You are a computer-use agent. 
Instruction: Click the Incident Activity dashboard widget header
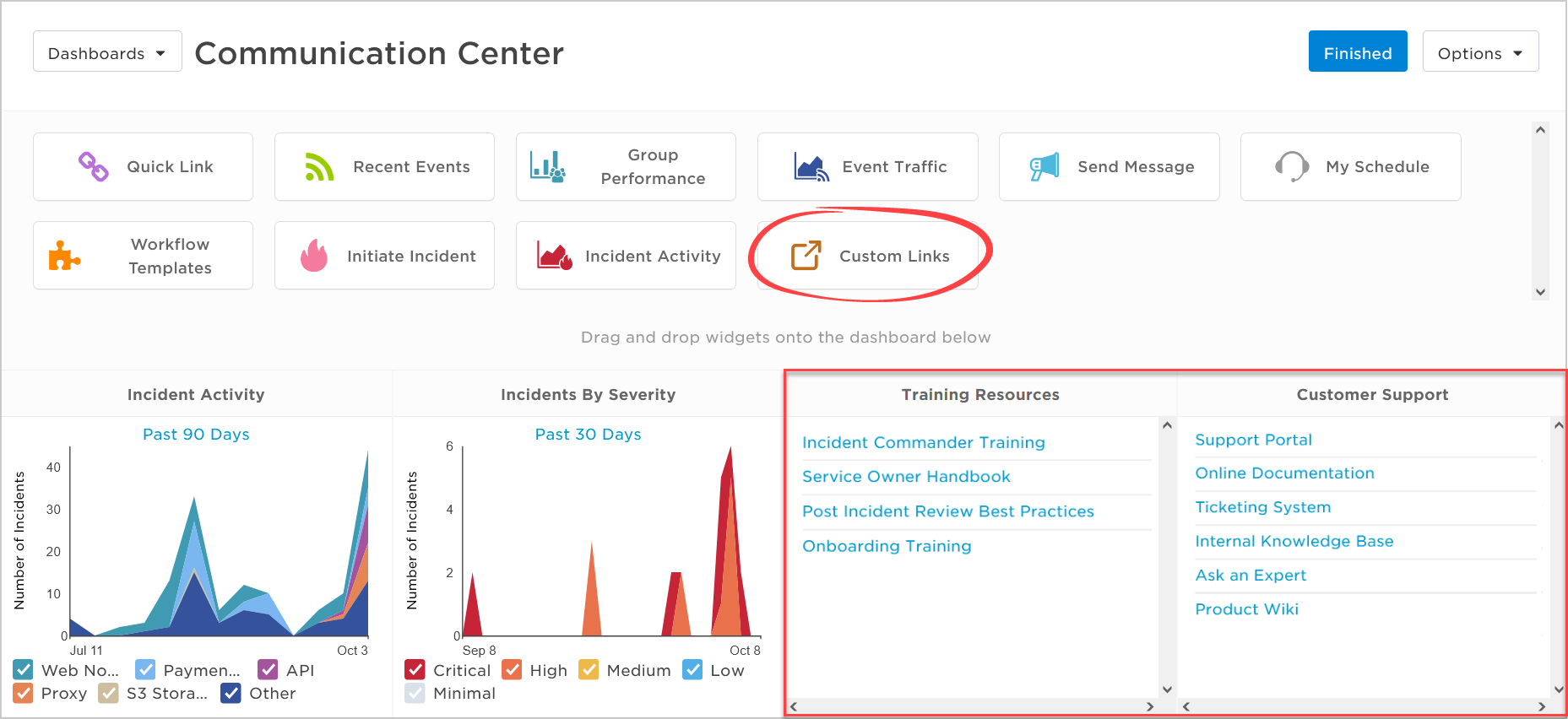tap(196, 394)
